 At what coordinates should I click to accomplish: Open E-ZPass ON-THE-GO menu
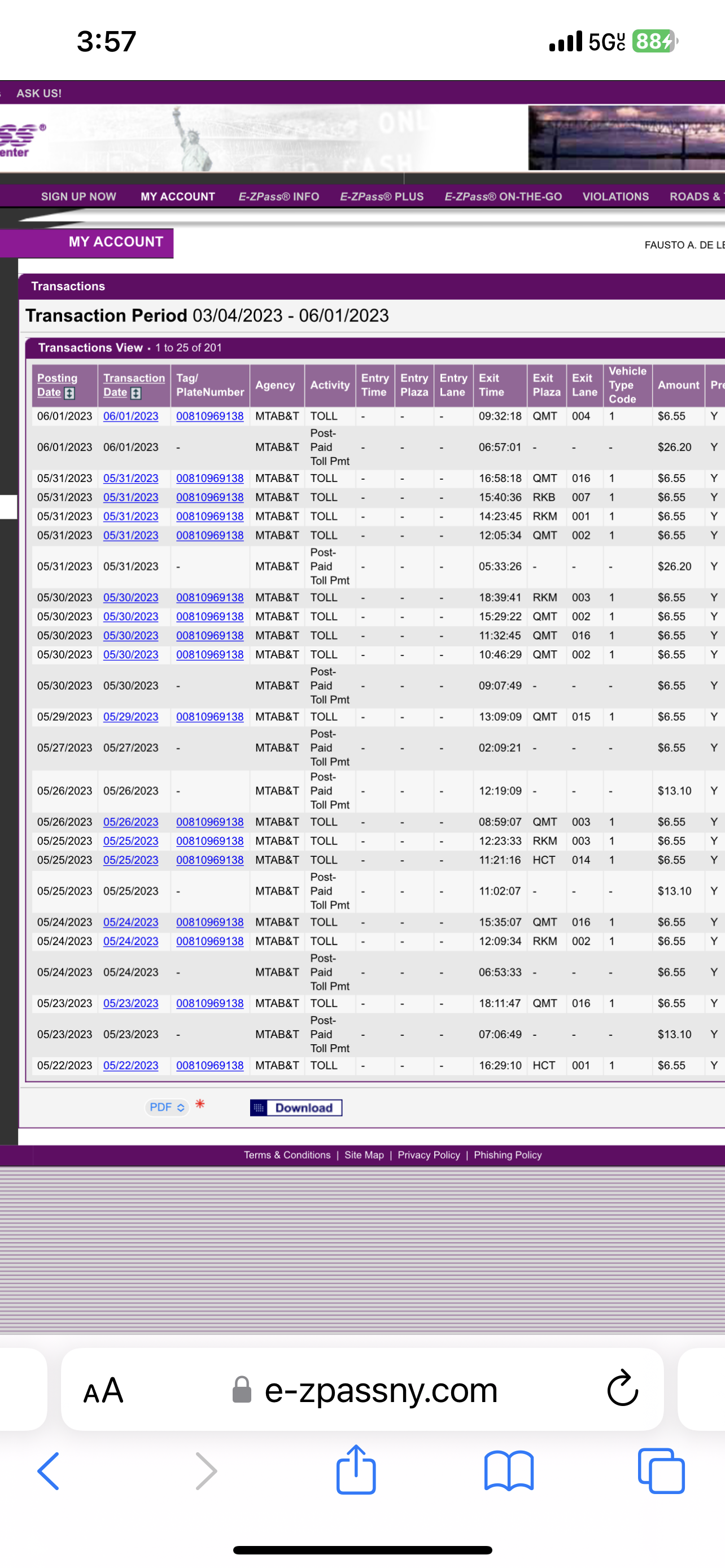click(x=503, y=196)
